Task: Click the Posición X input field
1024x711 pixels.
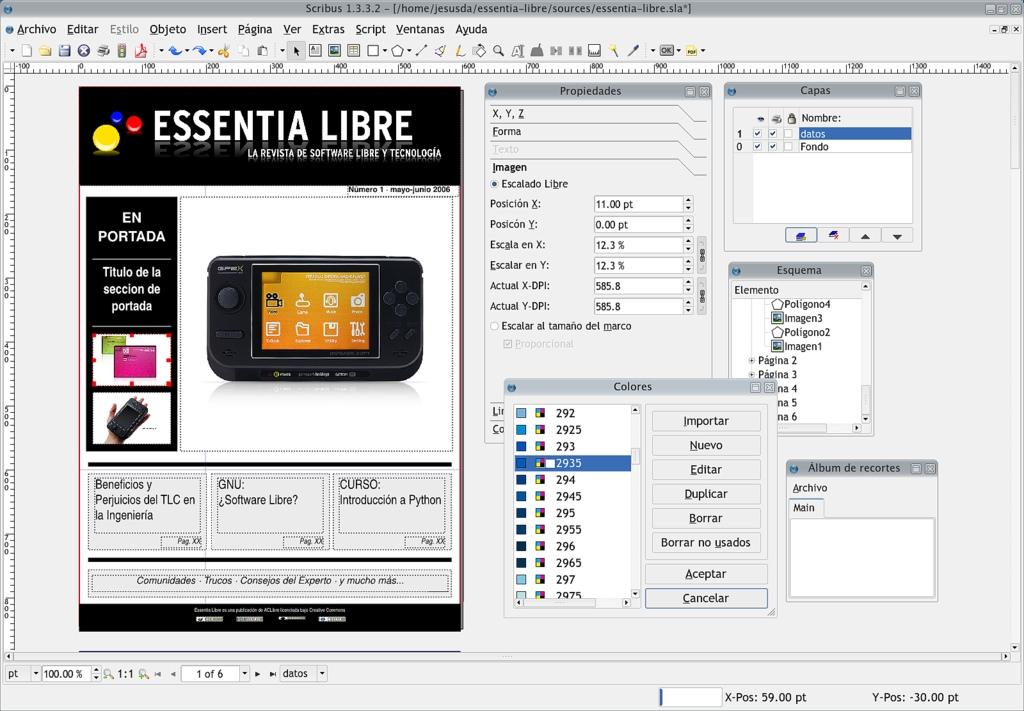Action: tap(639, 204)
